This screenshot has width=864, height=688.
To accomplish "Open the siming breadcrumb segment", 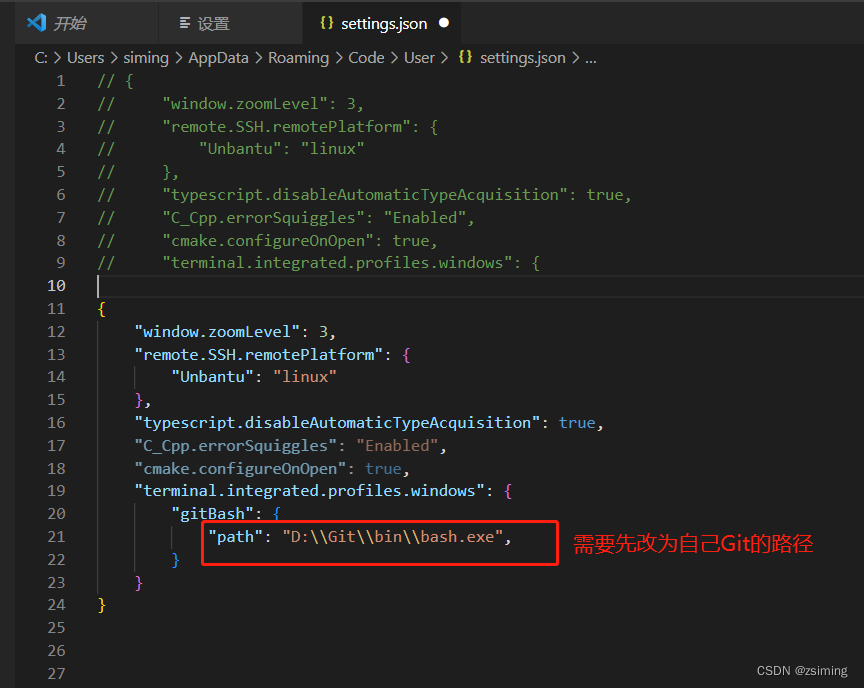I will pyautogui.click(x=146, y=58).
